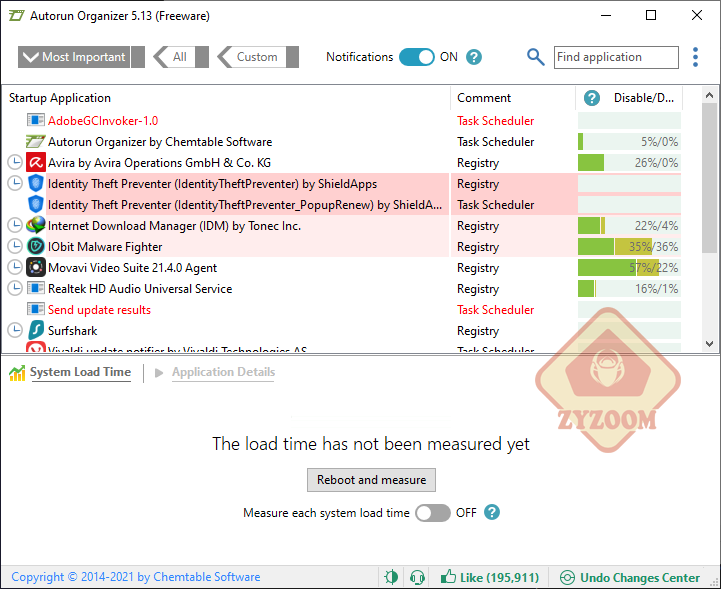Click the Autorun Organizer title bar logo

coord(17,16)
